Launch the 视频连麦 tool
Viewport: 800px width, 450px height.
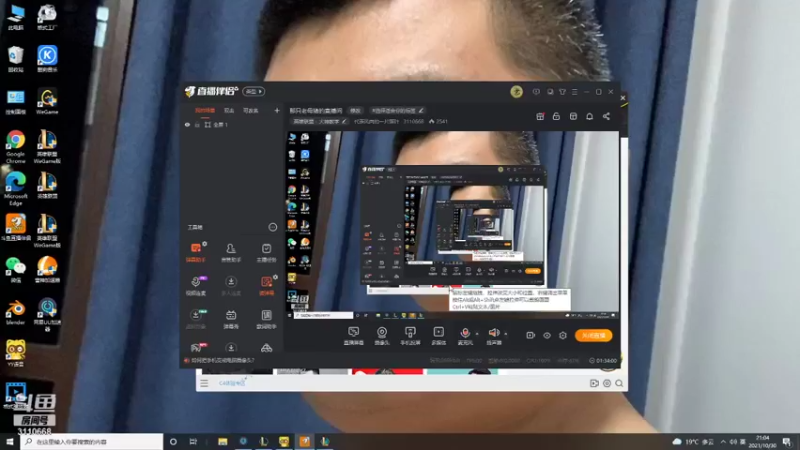click(x=195, y=285)
